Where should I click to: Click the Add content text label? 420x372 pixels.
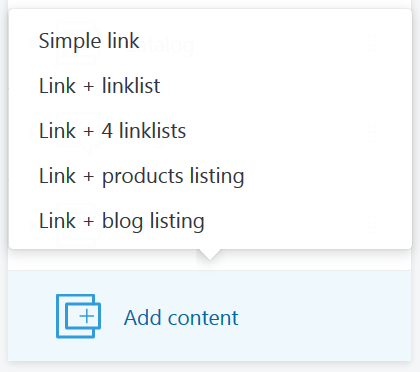[x=181, y=318]
